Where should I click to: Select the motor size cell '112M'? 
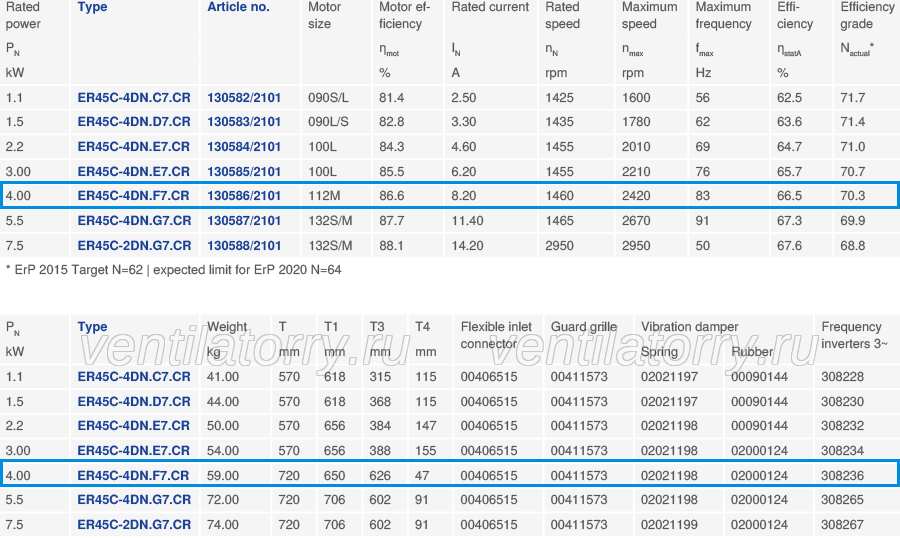(324, 196)
